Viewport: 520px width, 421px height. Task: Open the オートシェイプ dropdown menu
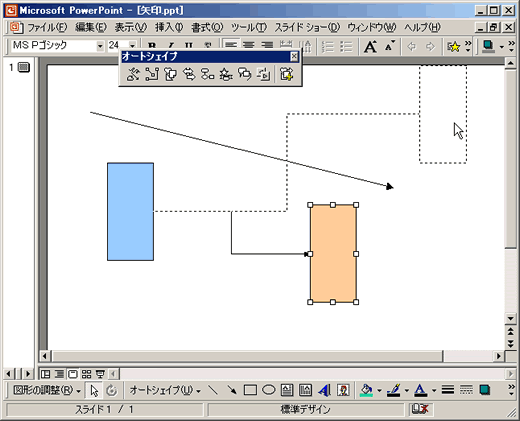pyautogui.click(x=165, y=390)
